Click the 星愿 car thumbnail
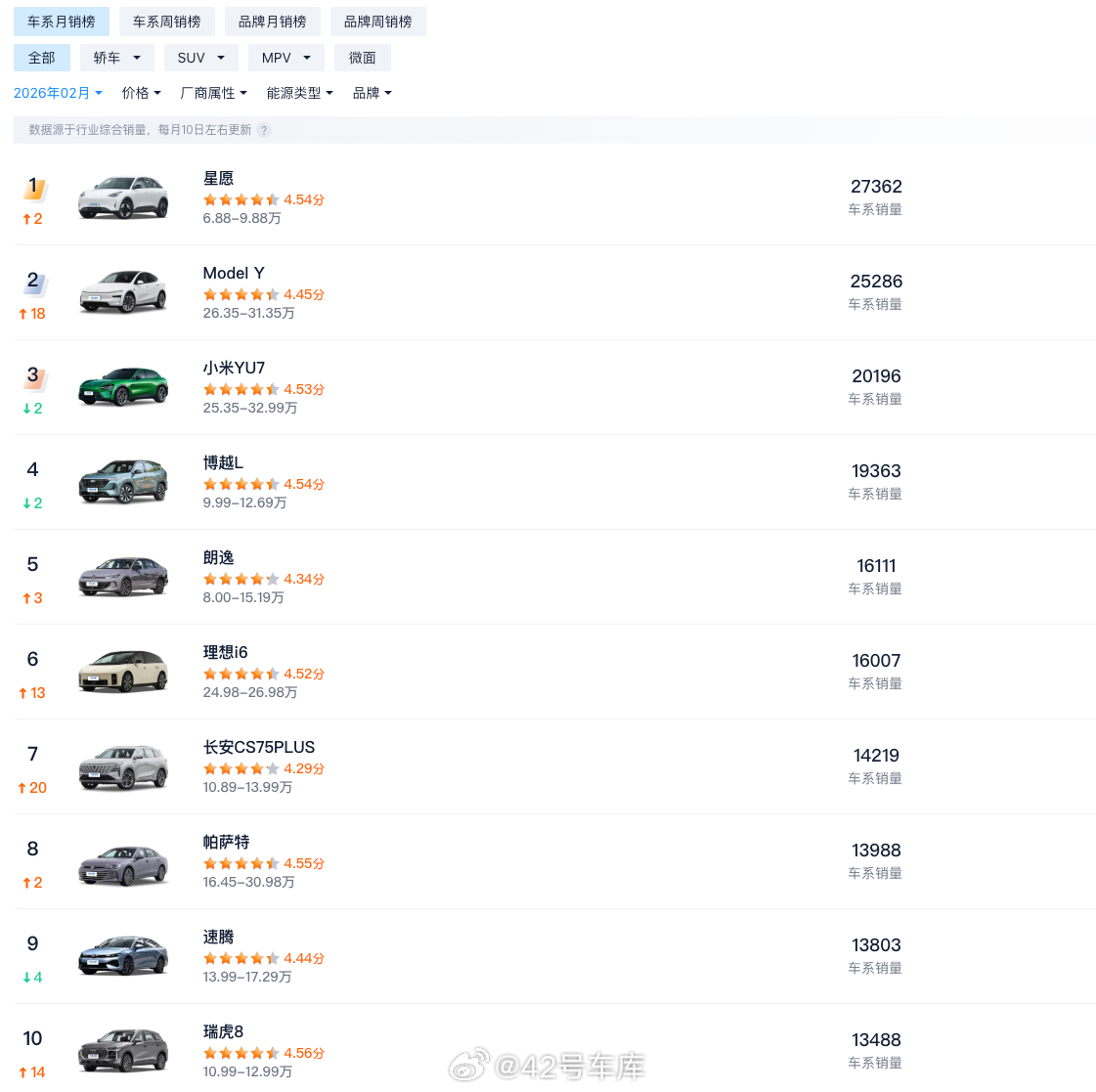The width and height of the screenshot is (1096, 1092). tap(123, 197)
